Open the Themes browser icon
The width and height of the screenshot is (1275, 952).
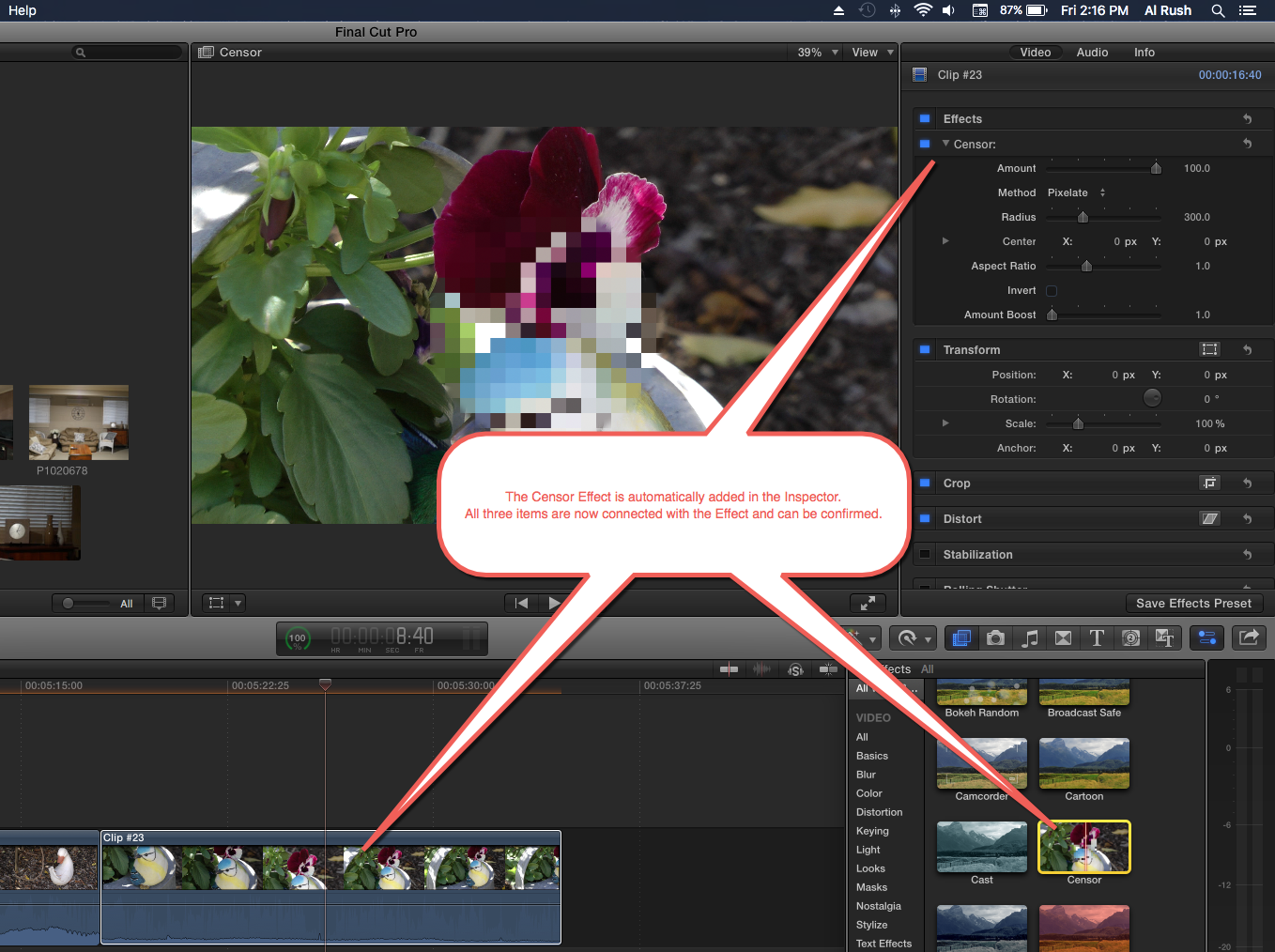(x=1165, y=638)
